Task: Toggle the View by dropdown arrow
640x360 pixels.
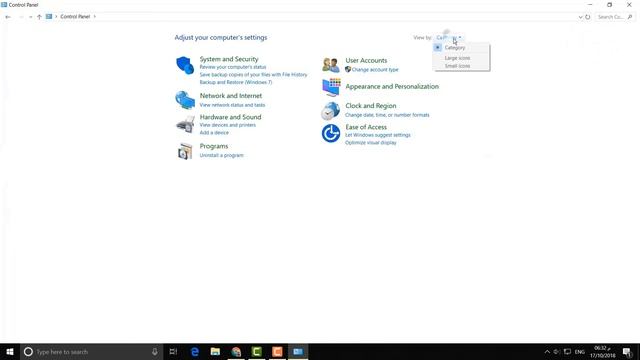Action: coord(460,38)
